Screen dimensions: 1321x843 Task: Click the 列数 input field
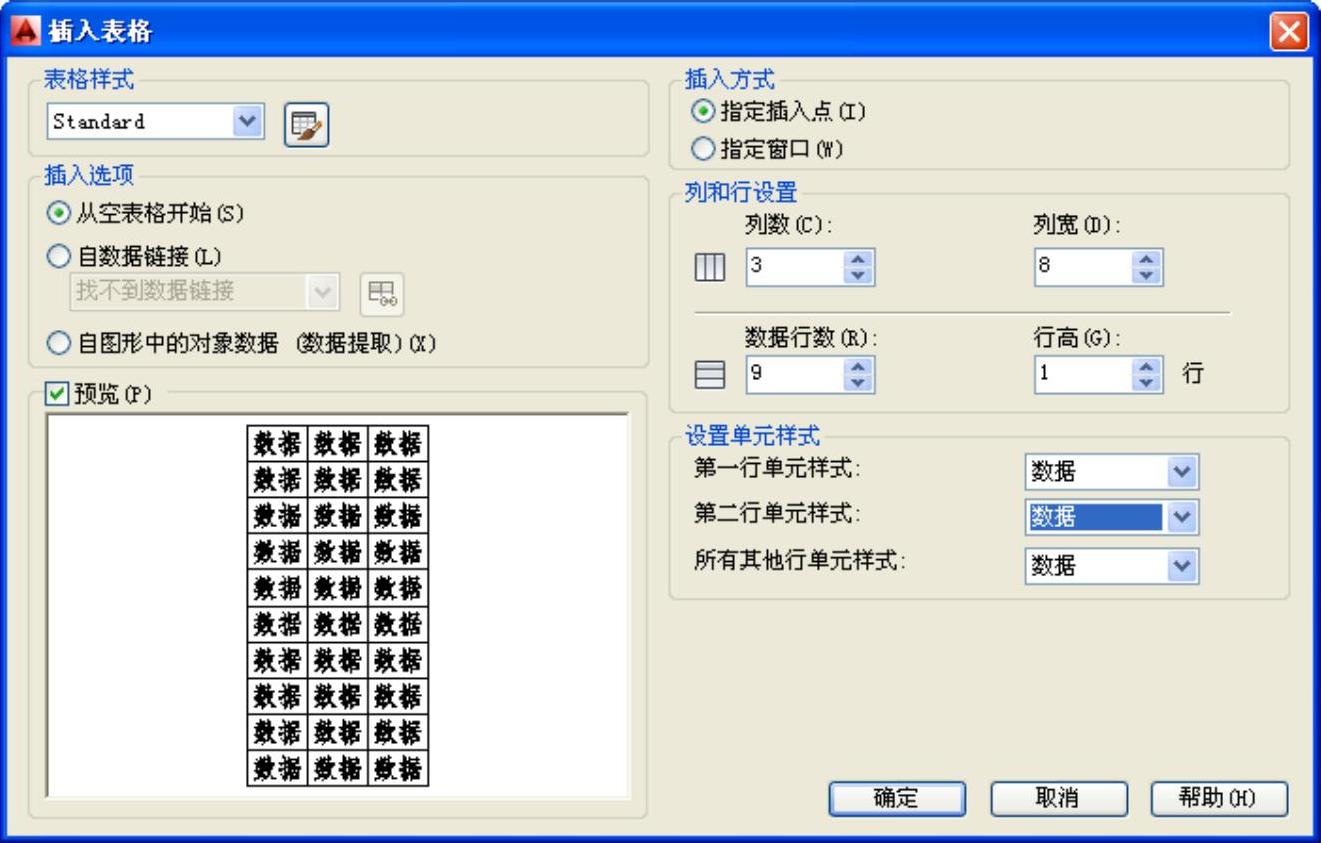pyautogui.click(x=797, y=268)
